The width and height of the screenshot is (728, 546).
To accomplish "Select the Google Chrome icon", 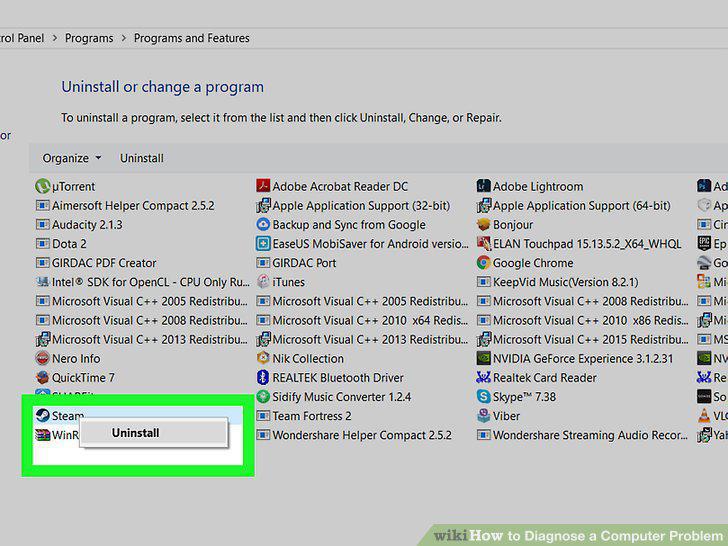I will point(483,263).
